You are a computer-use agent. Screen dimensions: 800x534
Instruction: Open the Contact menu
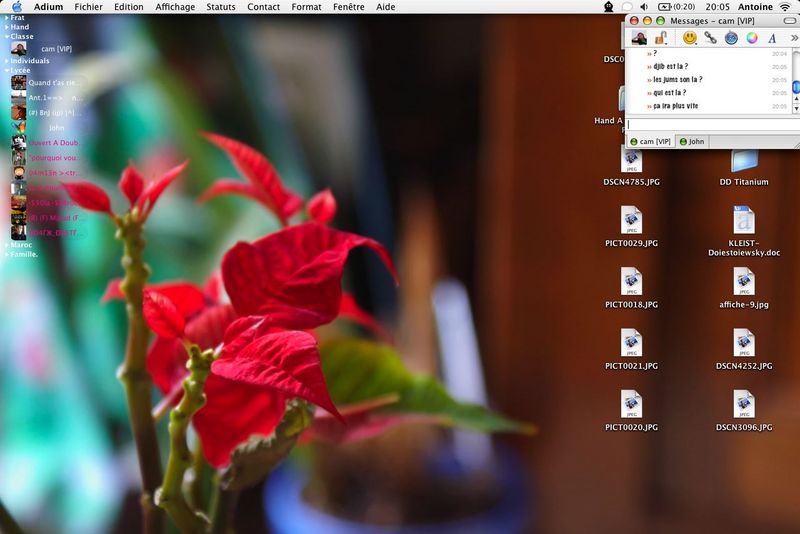263,7
